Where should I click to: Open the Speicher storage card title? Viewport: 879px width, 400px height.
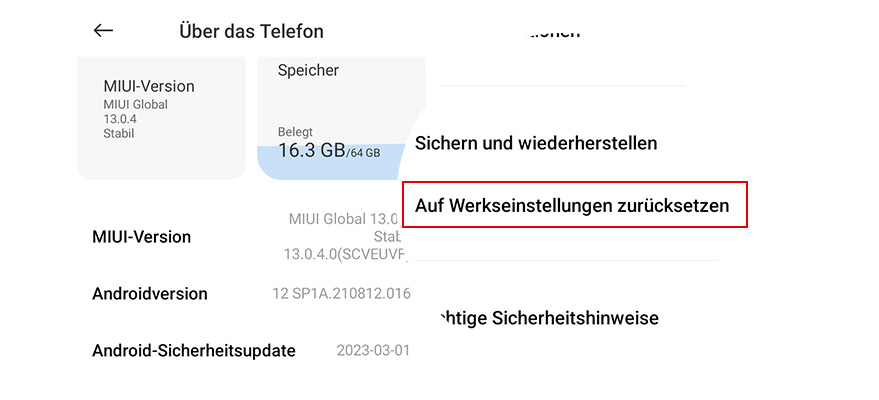(x=308, y=70)
